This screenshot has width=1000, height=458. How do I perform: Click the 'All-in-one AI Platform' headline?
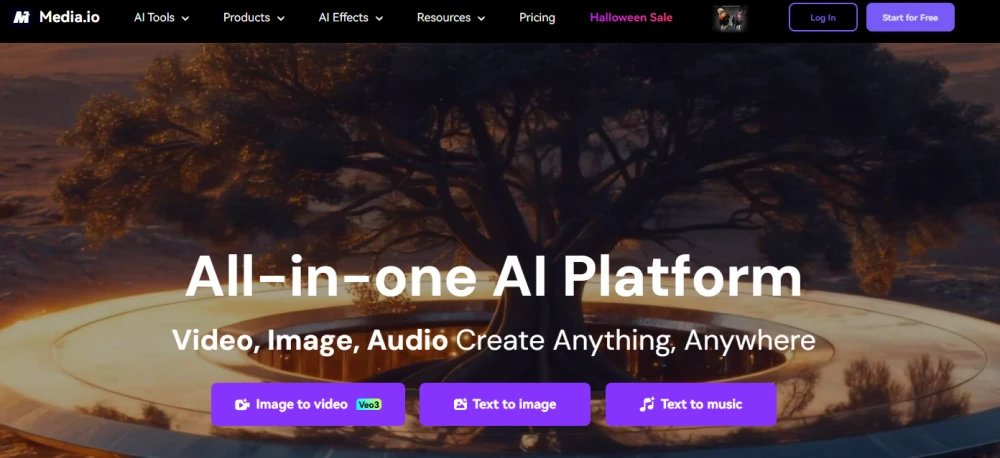point(494,277)
